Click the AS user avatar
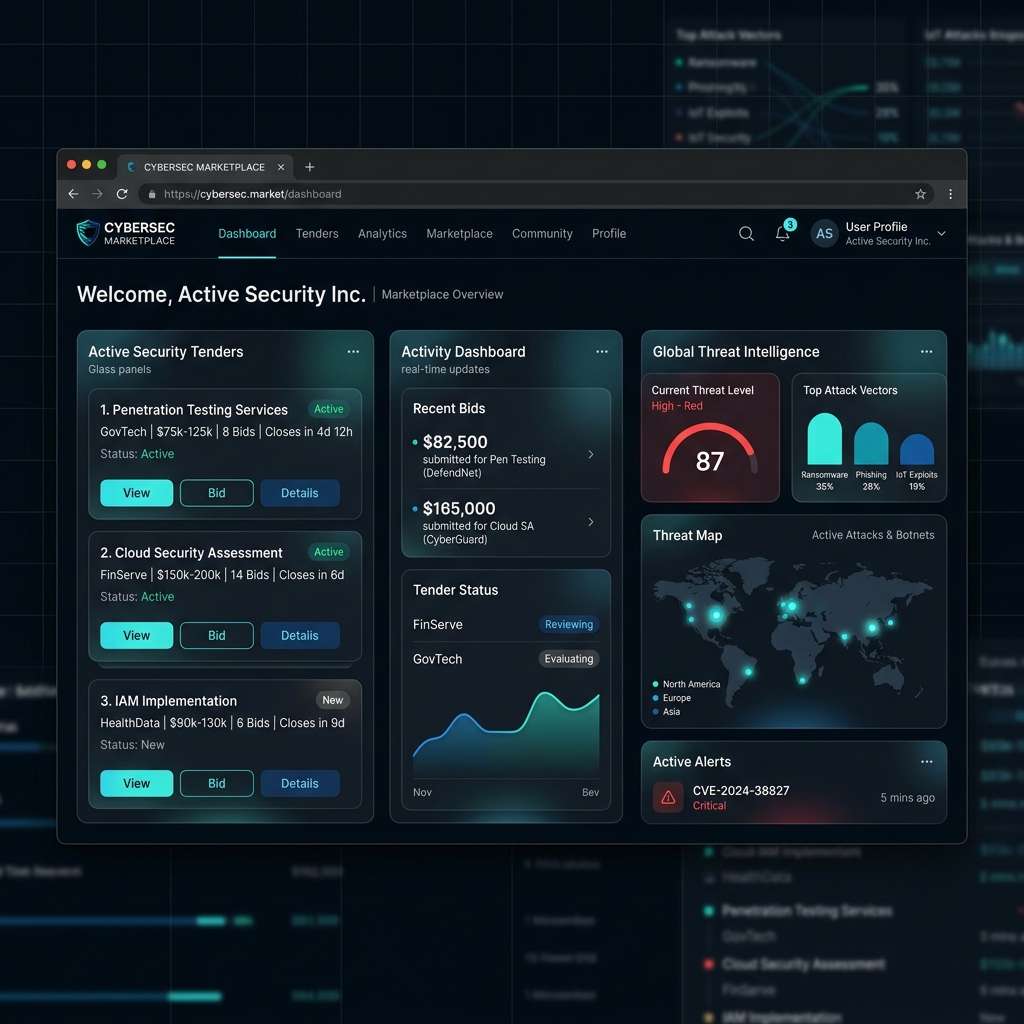 (x=824, y=234)
